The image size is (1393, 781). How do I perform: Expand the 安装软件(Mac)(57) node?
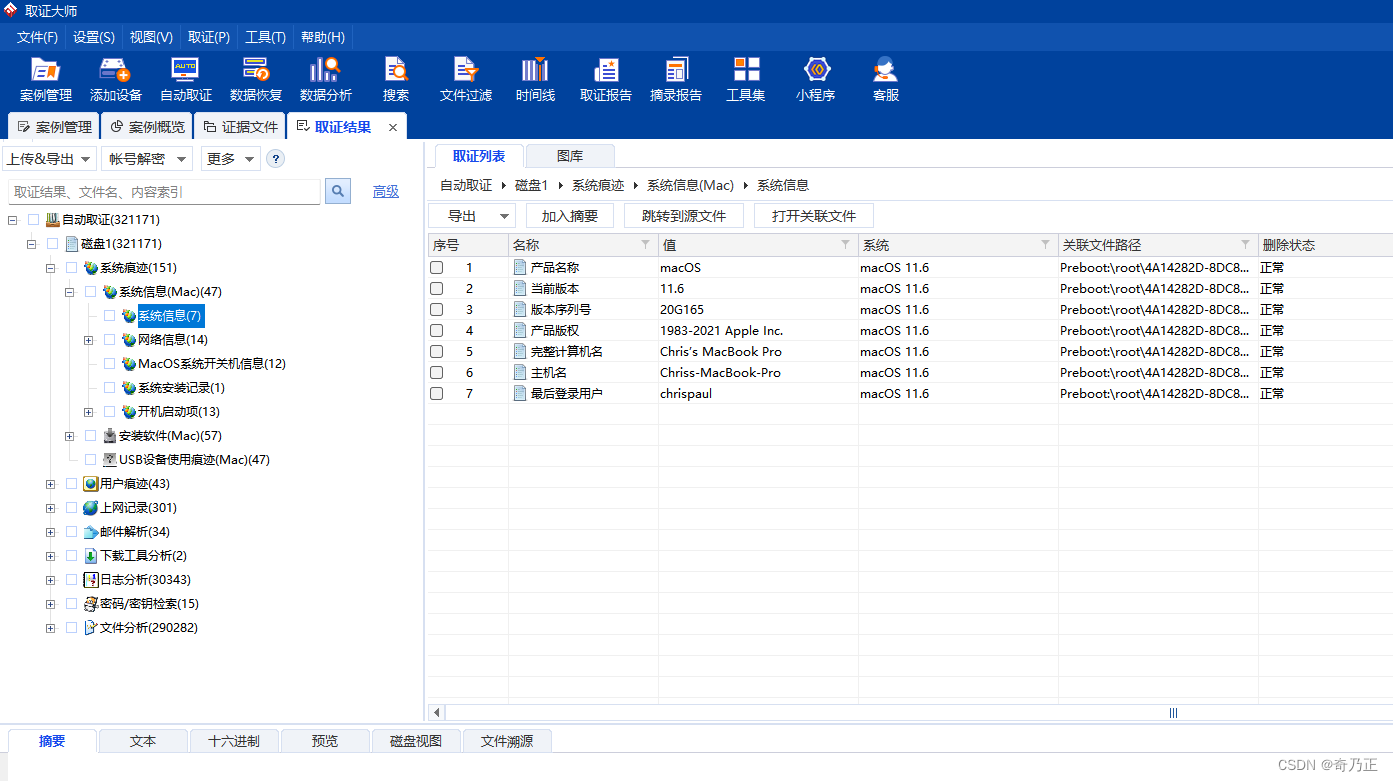coord(69,436)
